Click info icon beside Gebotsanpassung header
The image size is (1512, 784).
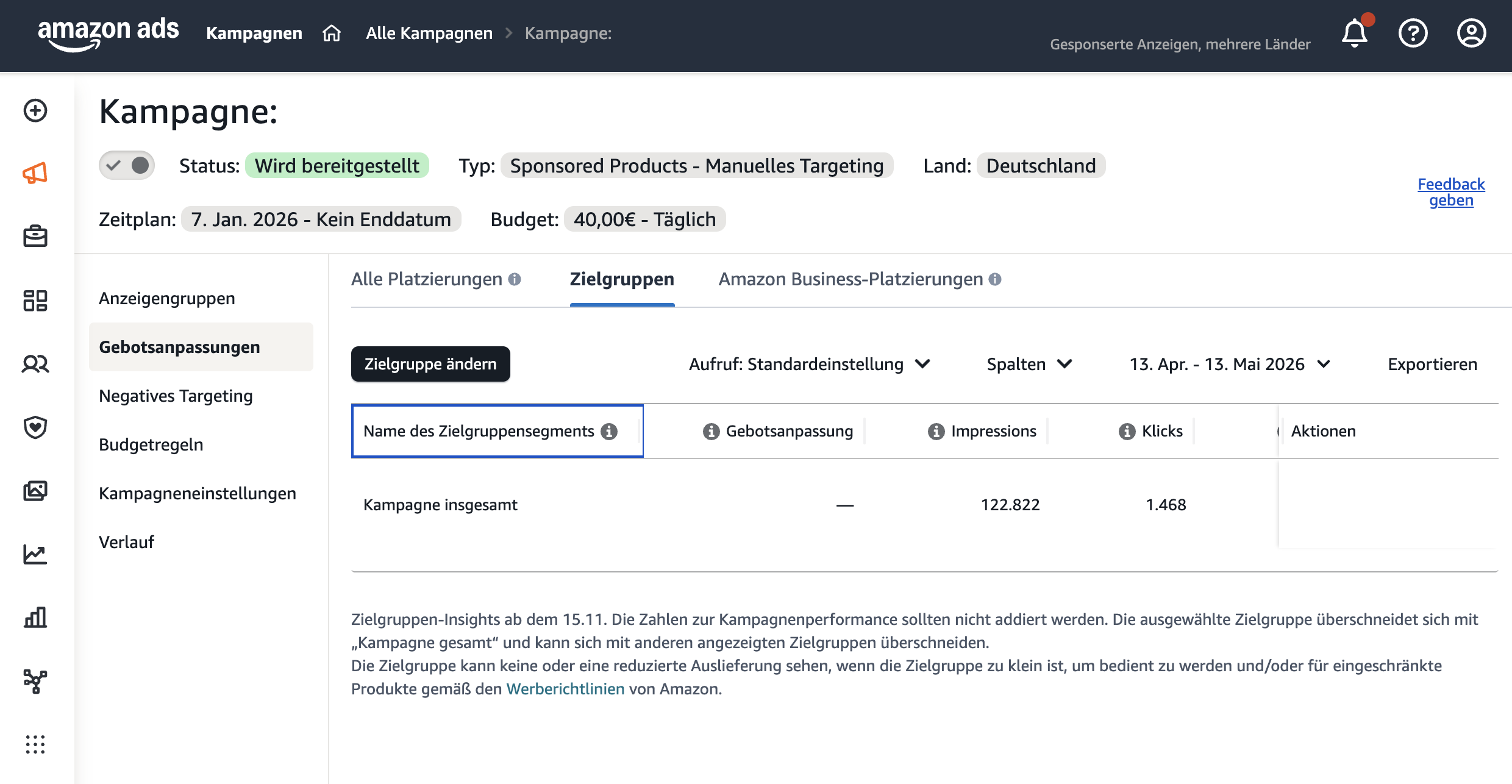tap(711, 432)
